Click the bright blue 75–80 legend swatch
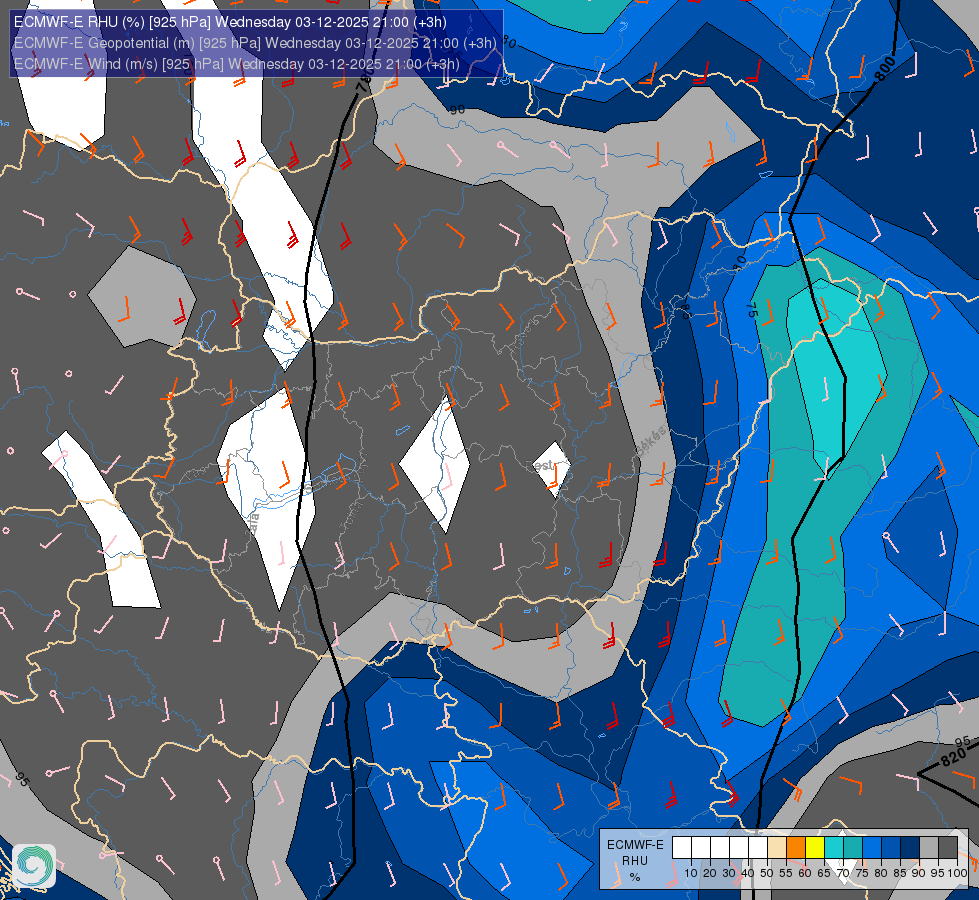The image size is (979, 900). [872, 848]
